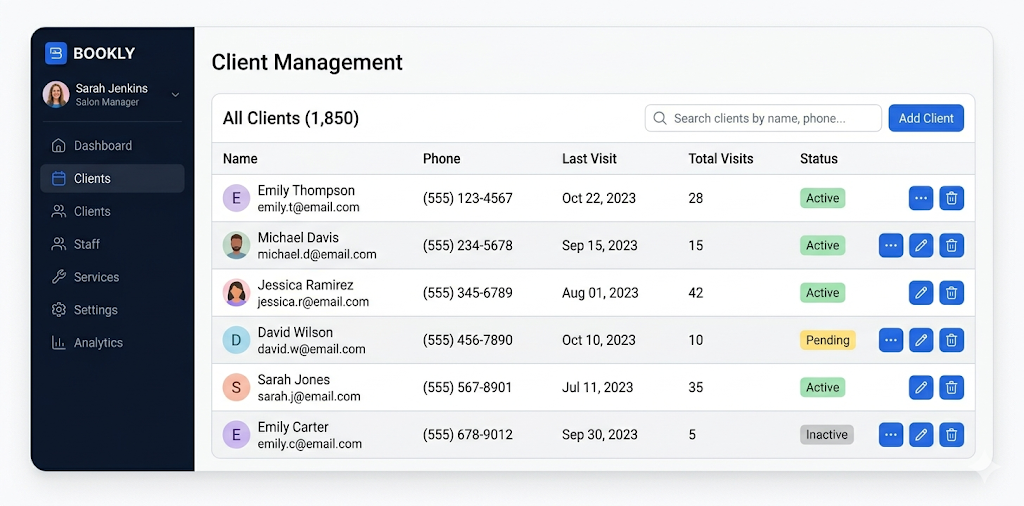
Task: Open more options for Michael Davis
Action: [x=891, y=245]
